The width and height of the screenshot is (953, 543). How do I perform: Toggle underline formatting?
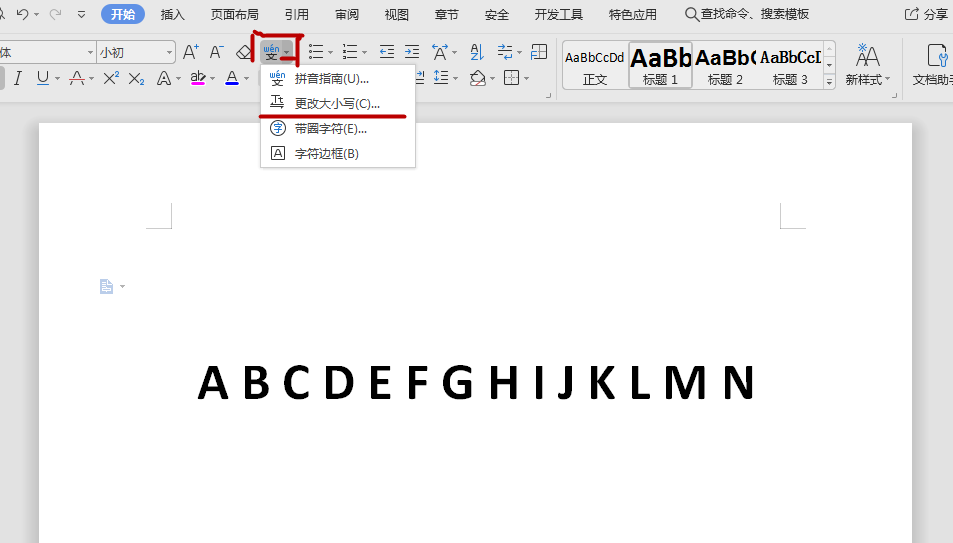point(43,78)
